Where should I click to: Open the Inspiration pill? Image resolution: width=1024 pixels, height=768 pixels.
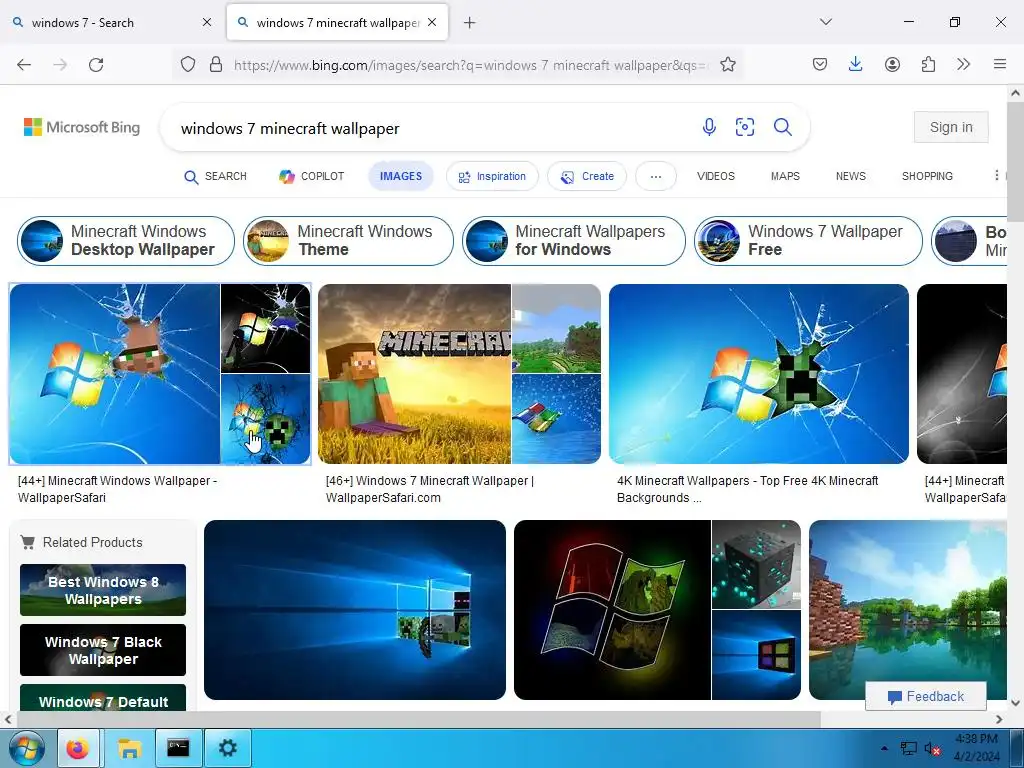coord(492,176)
